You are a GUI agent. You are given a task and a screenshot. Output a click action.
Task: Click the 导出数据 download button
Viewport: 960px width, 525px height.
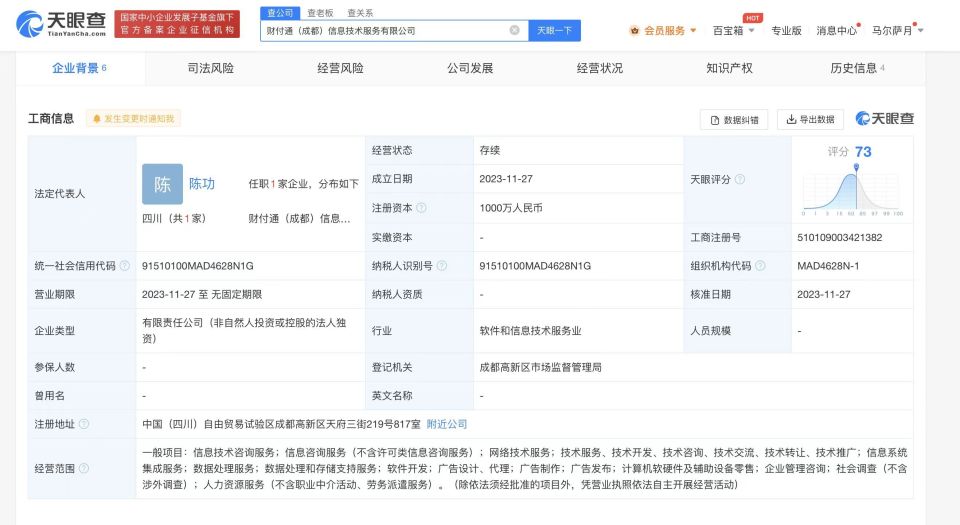pyautogui.click(x=810, y=119)
